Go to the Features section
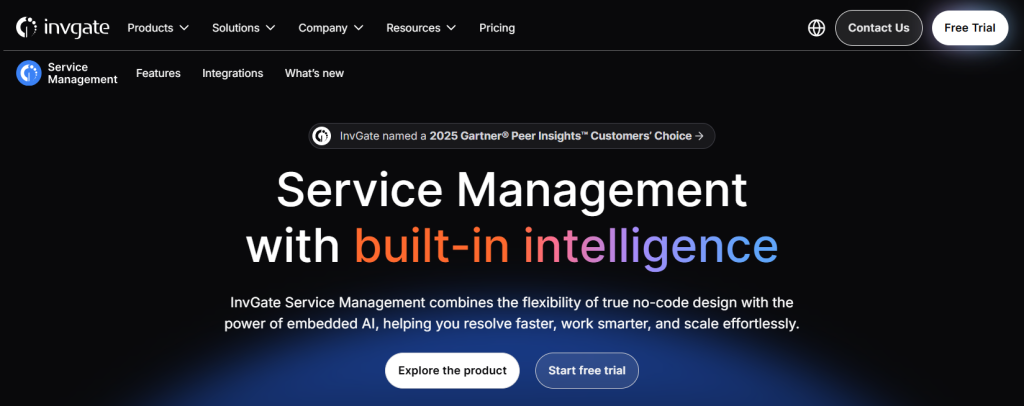 click(158, 73)
